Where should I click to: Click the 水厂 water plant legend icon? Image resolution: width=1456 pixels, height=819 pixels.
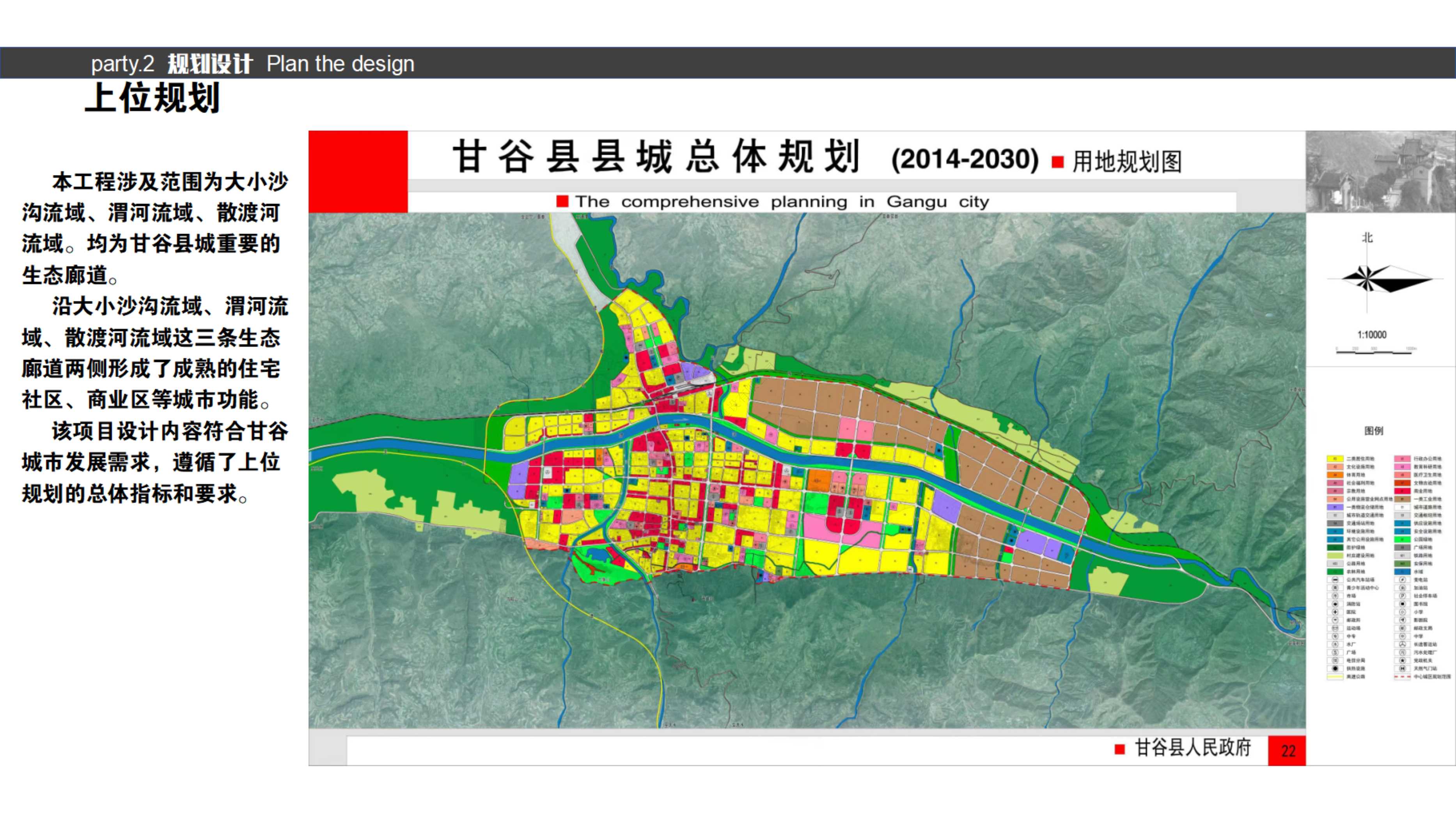pyautogui.click(x=1335, y=644)
